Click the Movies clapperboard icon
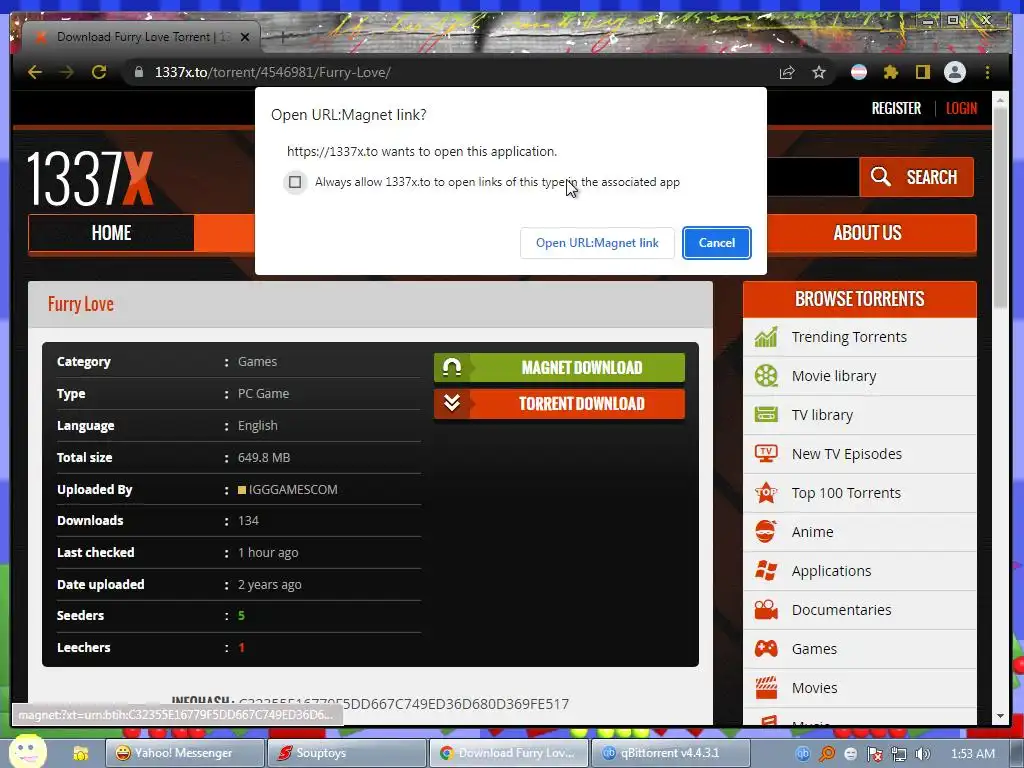Screen dimensions: 1024x768 766,688
